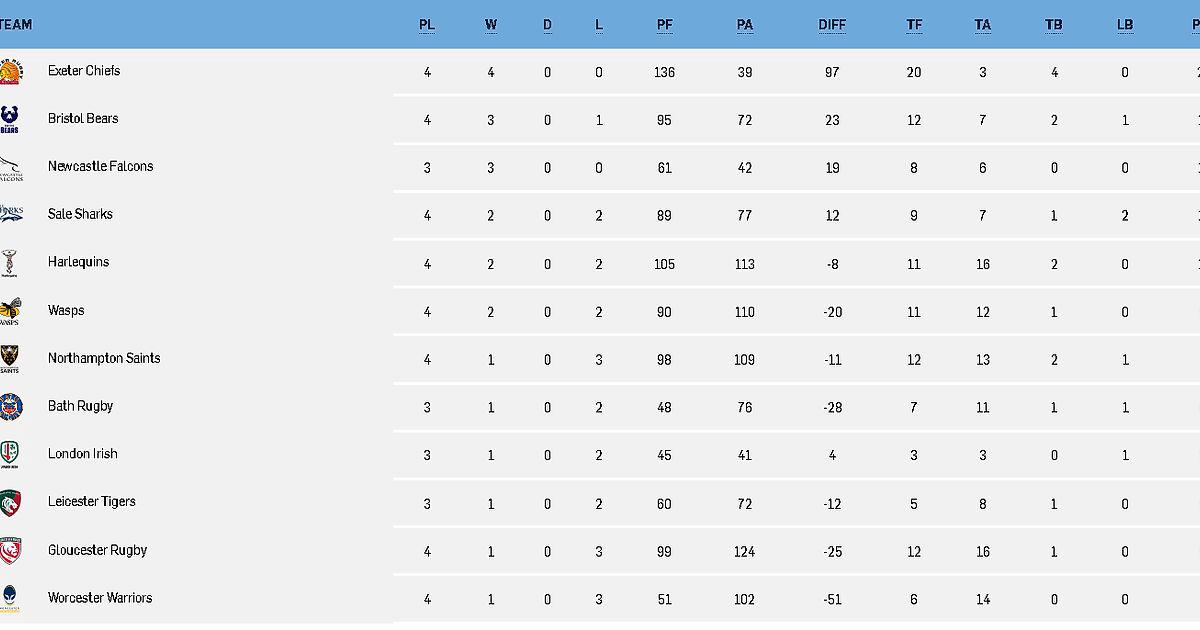Click the Harlequins club crest
This screenshot has height=630, width=1200.
pos(9,264)
